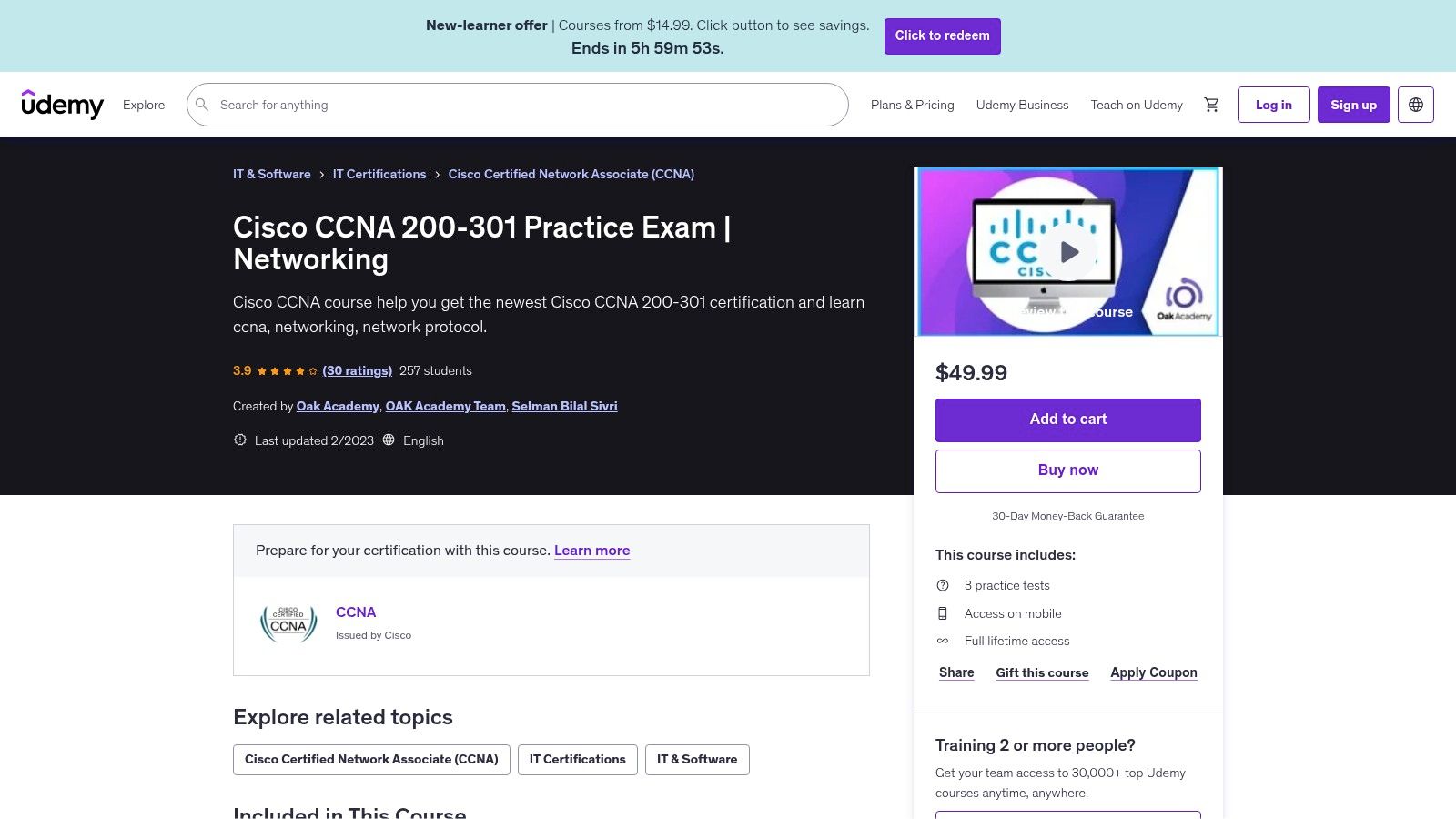Viewport: 1456px width, 819px height.
Task: Select Plans & Pricing
Action: 912,105
